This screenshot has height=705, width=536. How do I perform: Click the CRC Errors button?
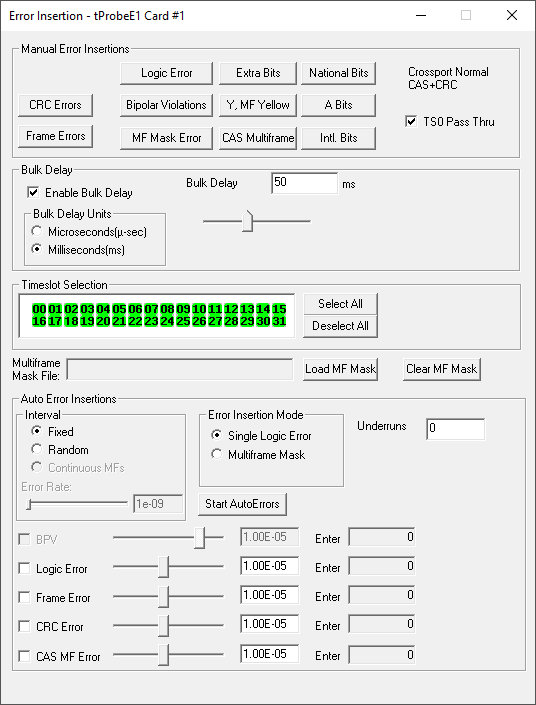pyautogui.click(x=55, y=105)
